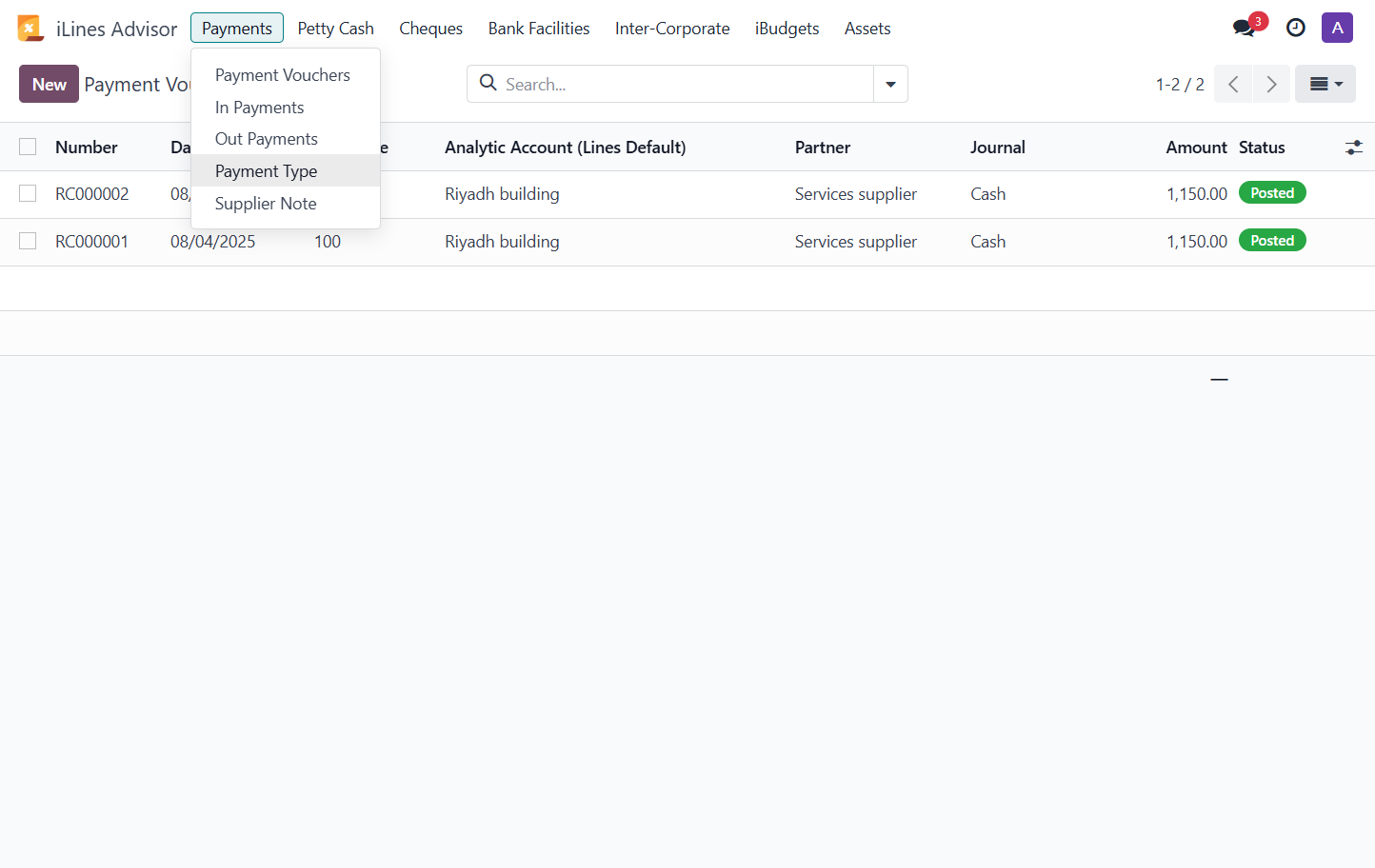
Task: Sort by the Status column header
Action: point(1262,148)
